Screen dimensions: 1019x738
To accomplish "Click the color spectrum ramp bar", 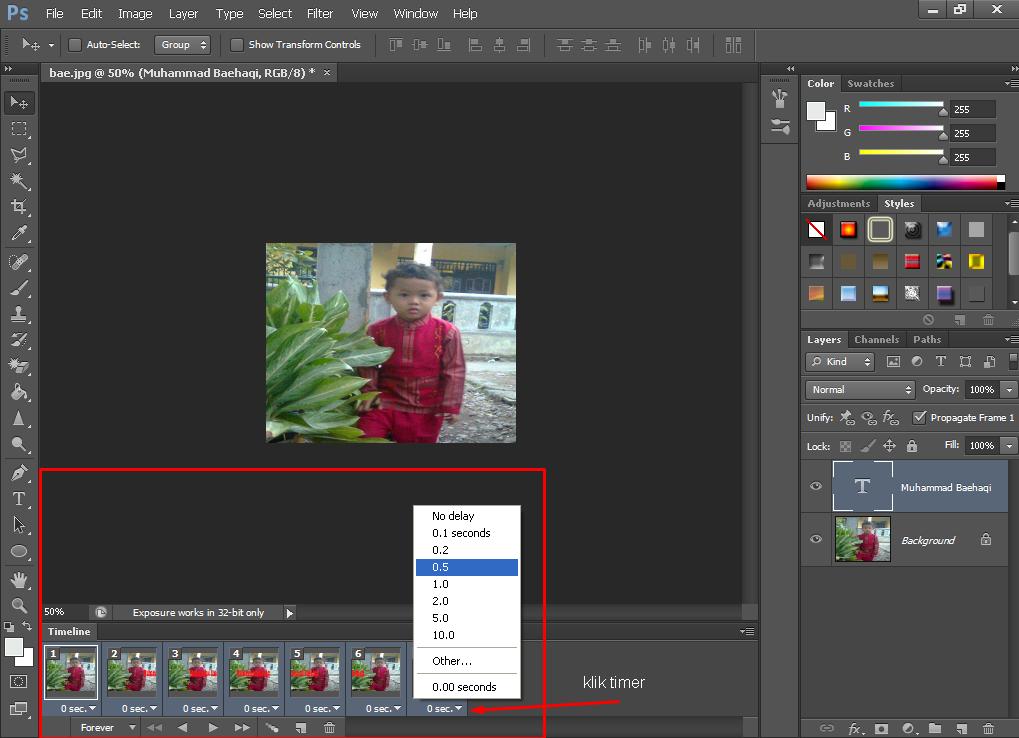I will click(x=901, y=182).
